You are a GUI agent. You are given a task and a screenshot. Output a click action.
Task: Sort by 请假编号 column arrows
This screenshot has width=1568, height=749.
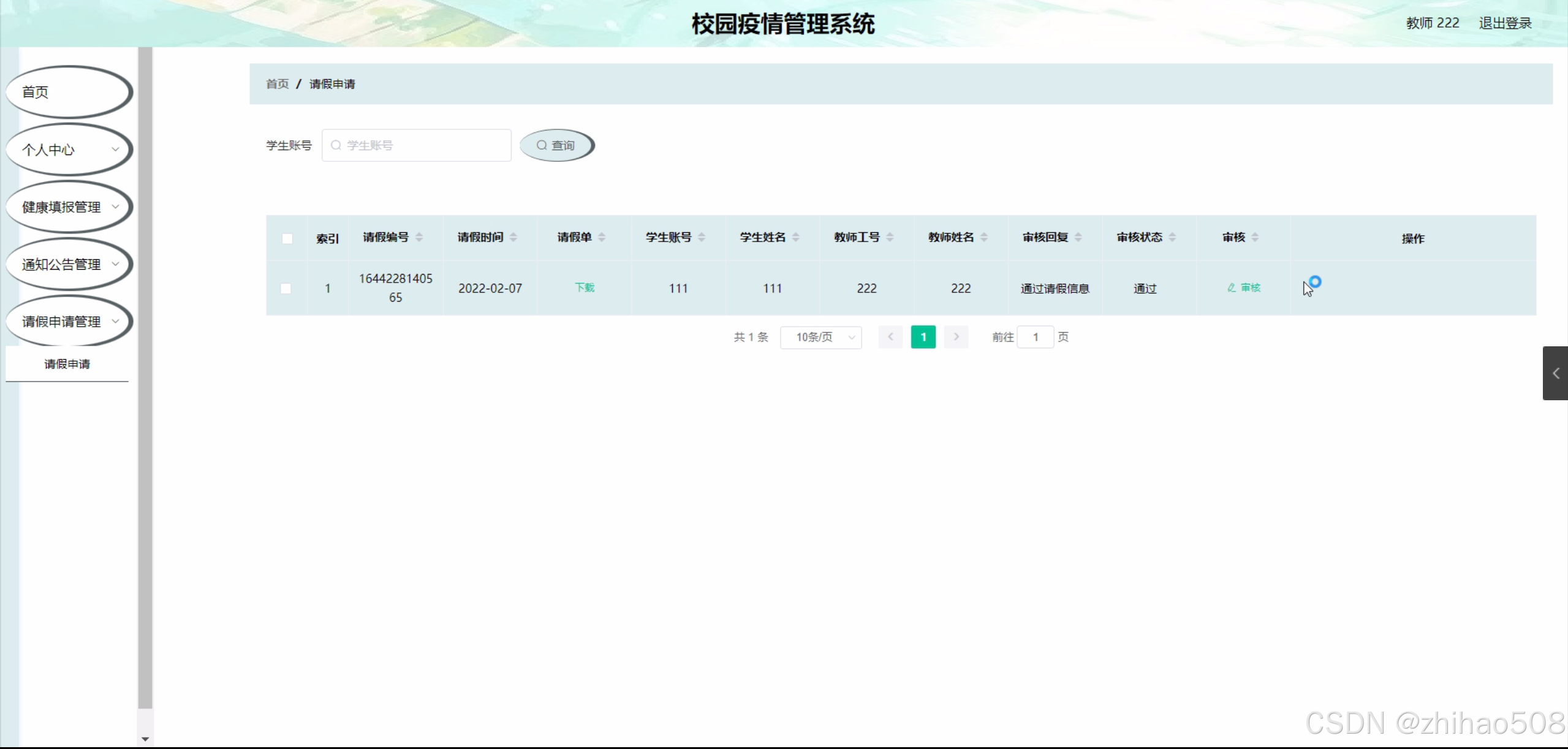(x=419, y=237)
